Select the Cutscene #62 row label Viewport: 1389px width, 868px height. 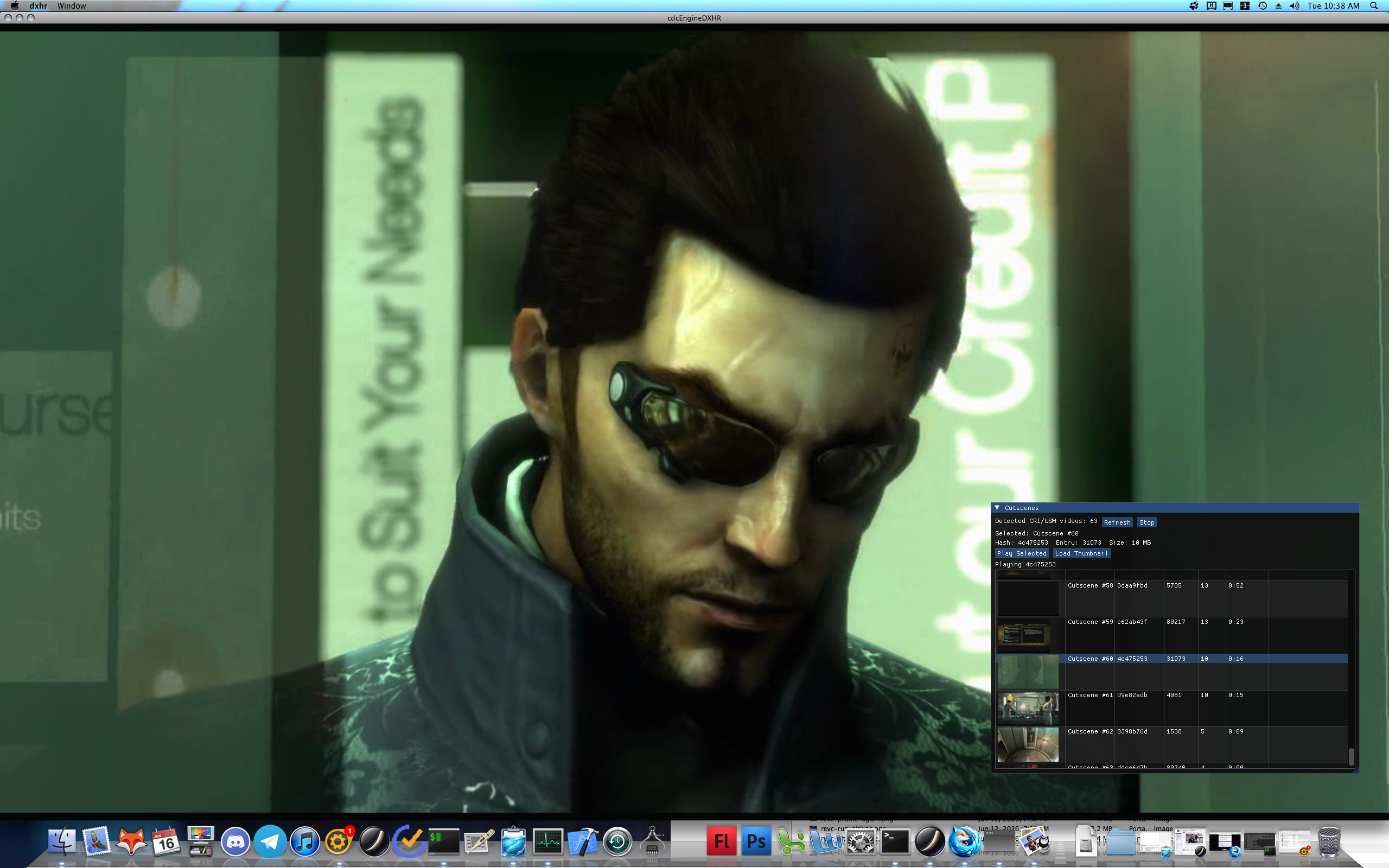point(1090,731)
